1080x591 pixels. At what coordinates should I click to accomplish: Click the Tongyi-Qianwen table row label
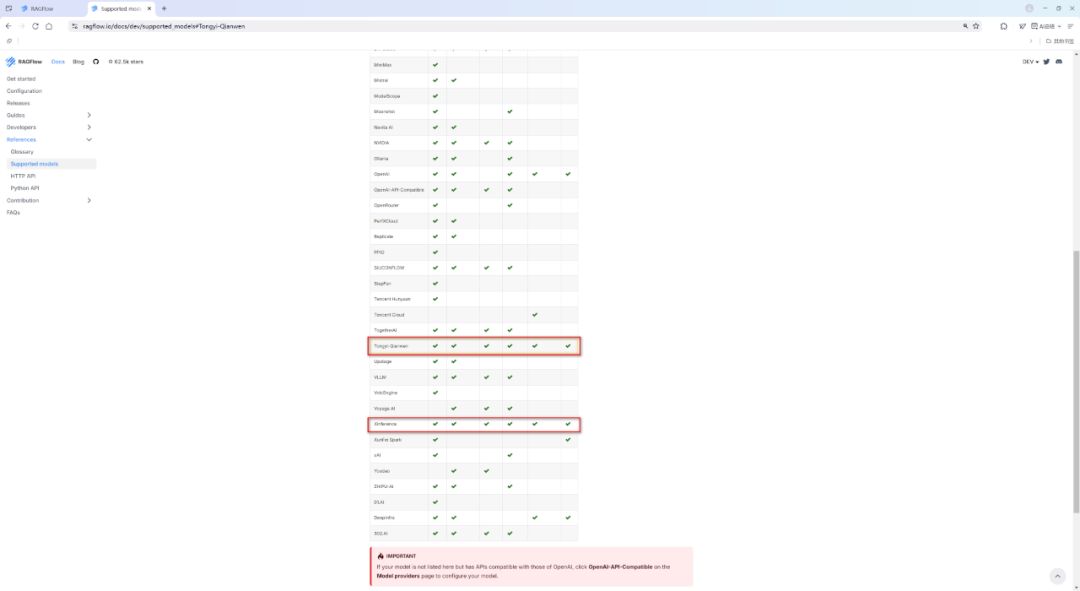(391, 346)
